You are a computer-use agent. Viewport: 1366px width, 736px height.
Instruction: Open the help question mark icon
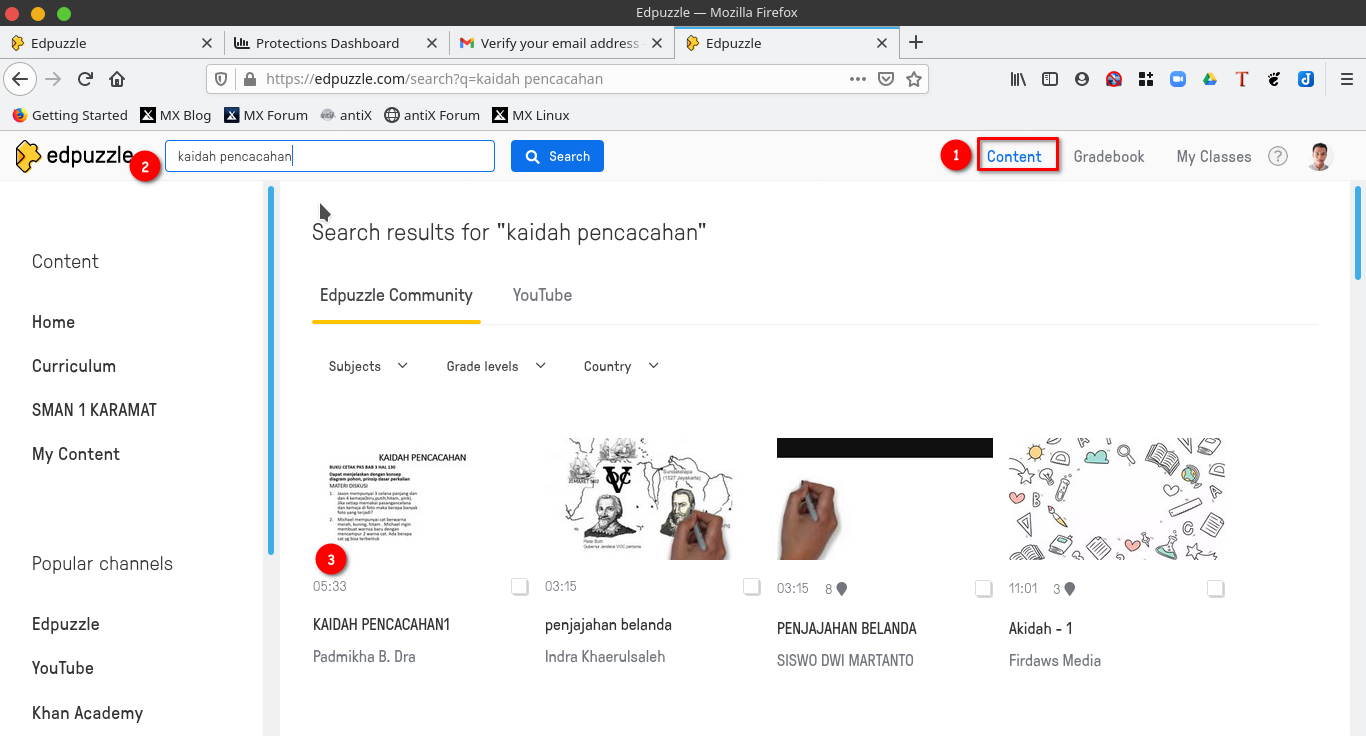(x=1278, y=156)
